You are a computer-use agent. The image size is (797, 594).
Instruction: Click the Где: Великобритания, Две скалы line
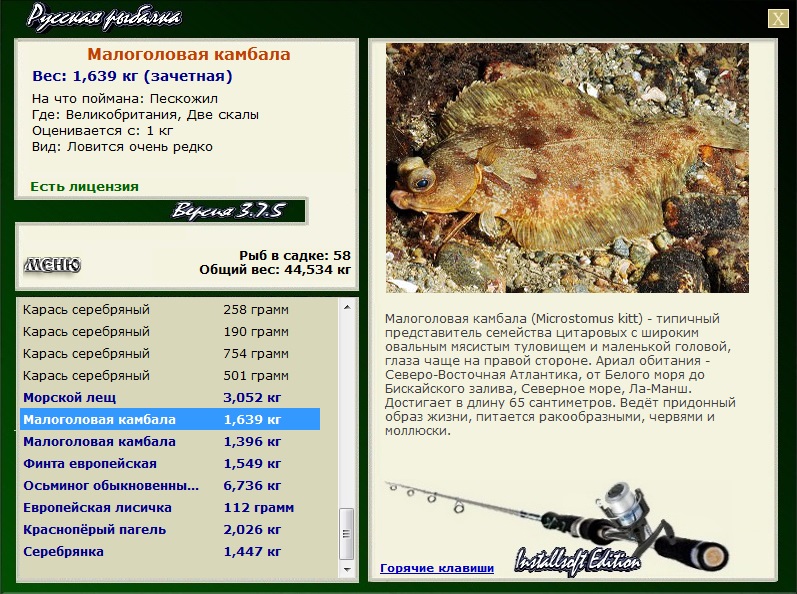point(145,115)
